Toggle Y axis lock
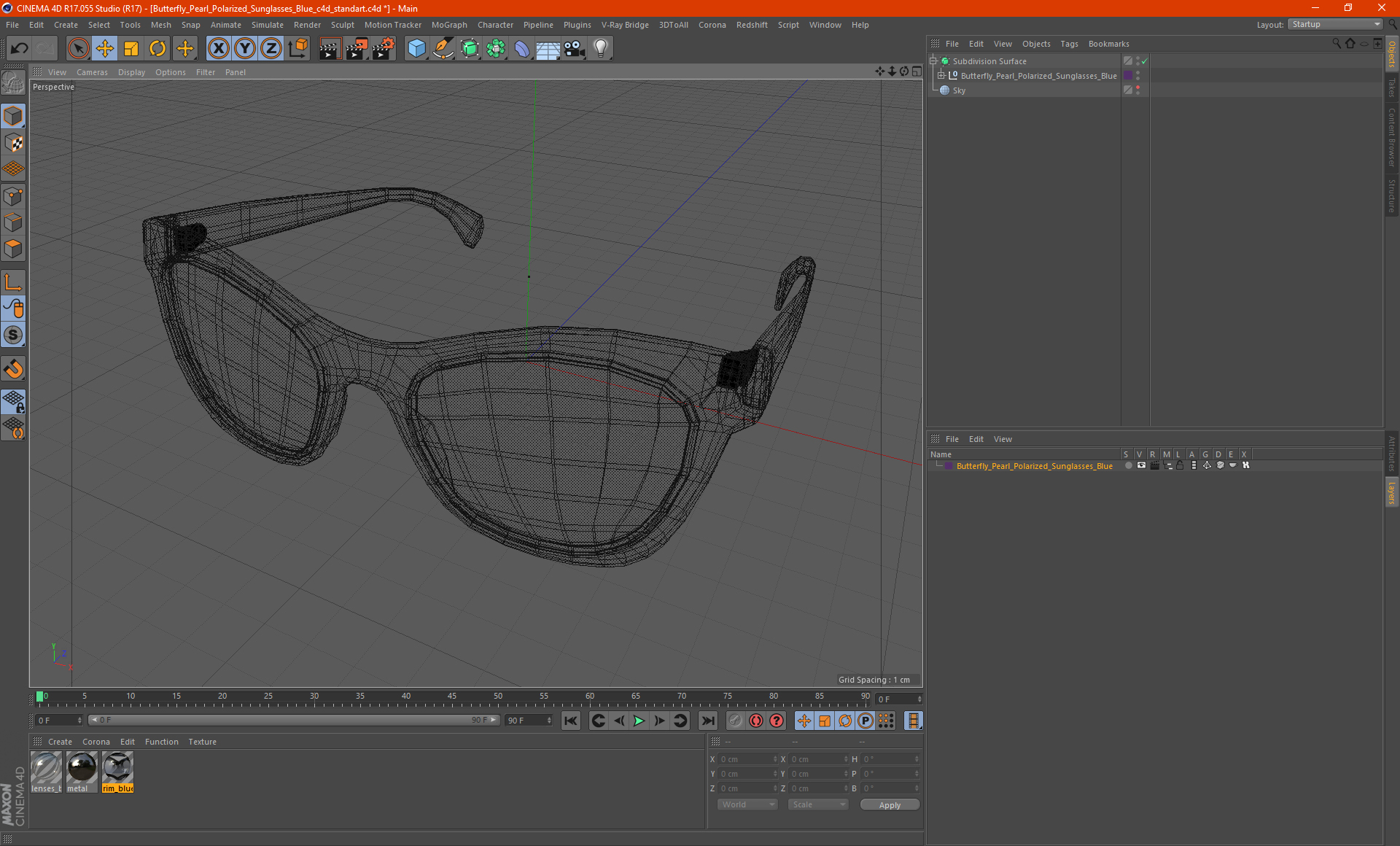 click(245, 48)
